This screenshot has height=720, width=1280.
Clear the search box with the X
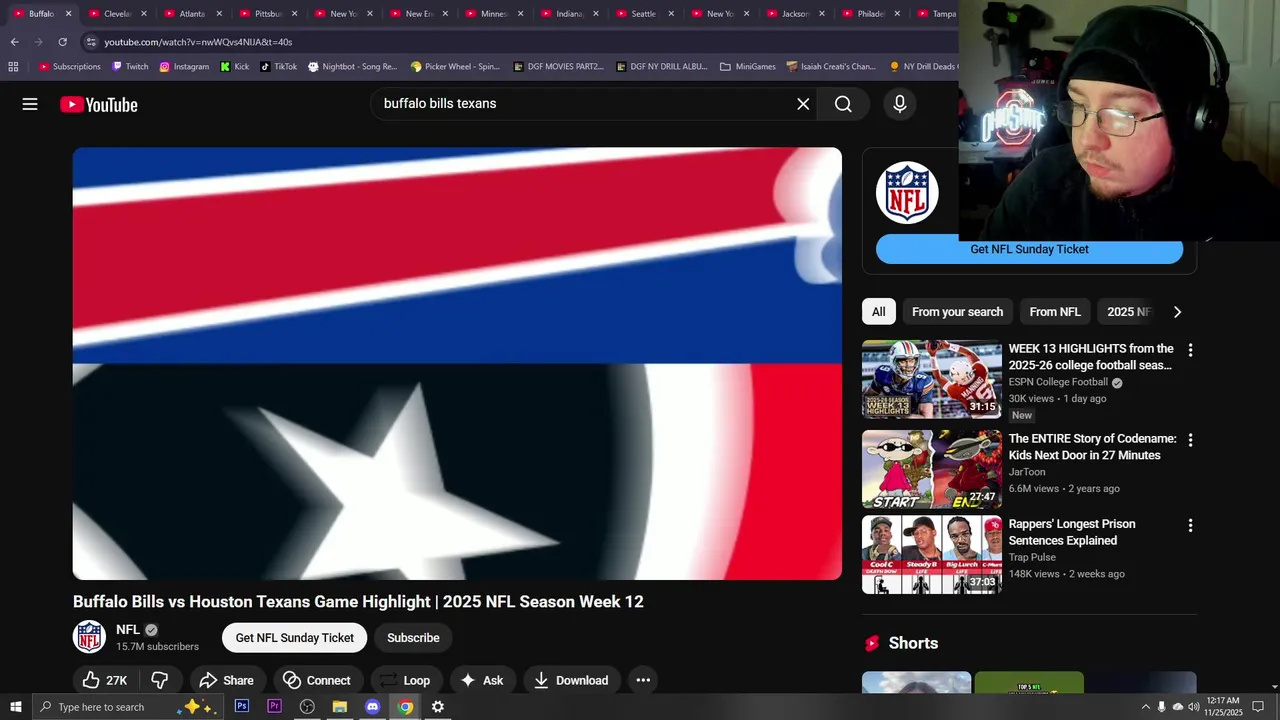(x=803, y=104)
